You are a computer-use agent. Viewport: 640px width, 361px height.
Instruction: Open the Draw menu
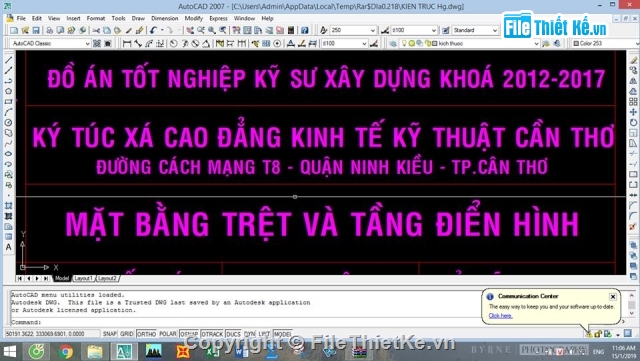tap(138, 18)
